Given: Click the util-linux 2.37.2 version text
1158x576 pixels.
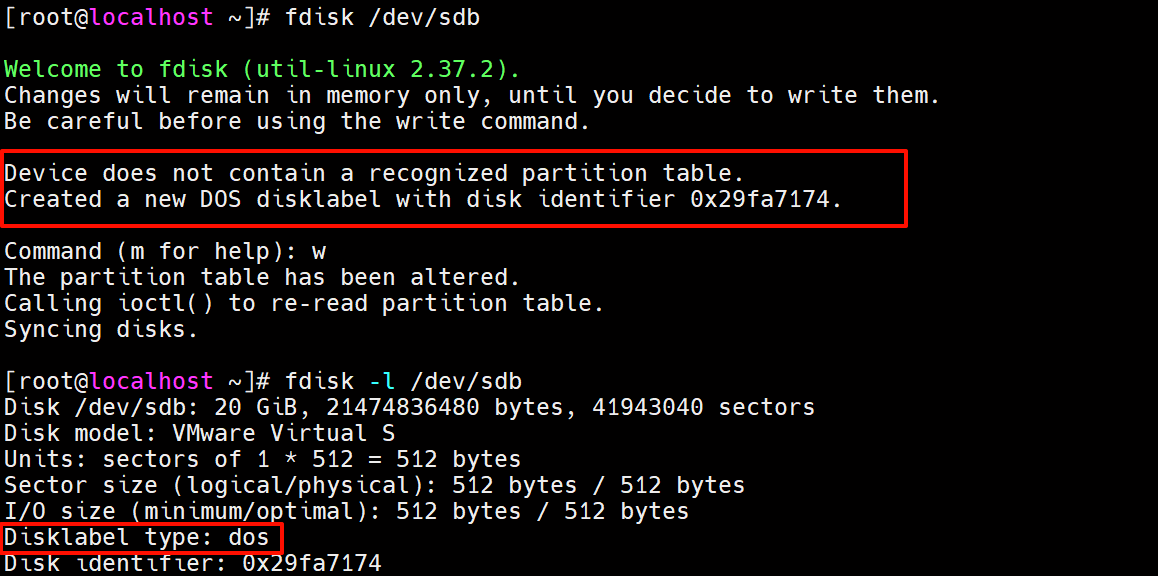Looking at the screenshot, I should click(410, 70).
